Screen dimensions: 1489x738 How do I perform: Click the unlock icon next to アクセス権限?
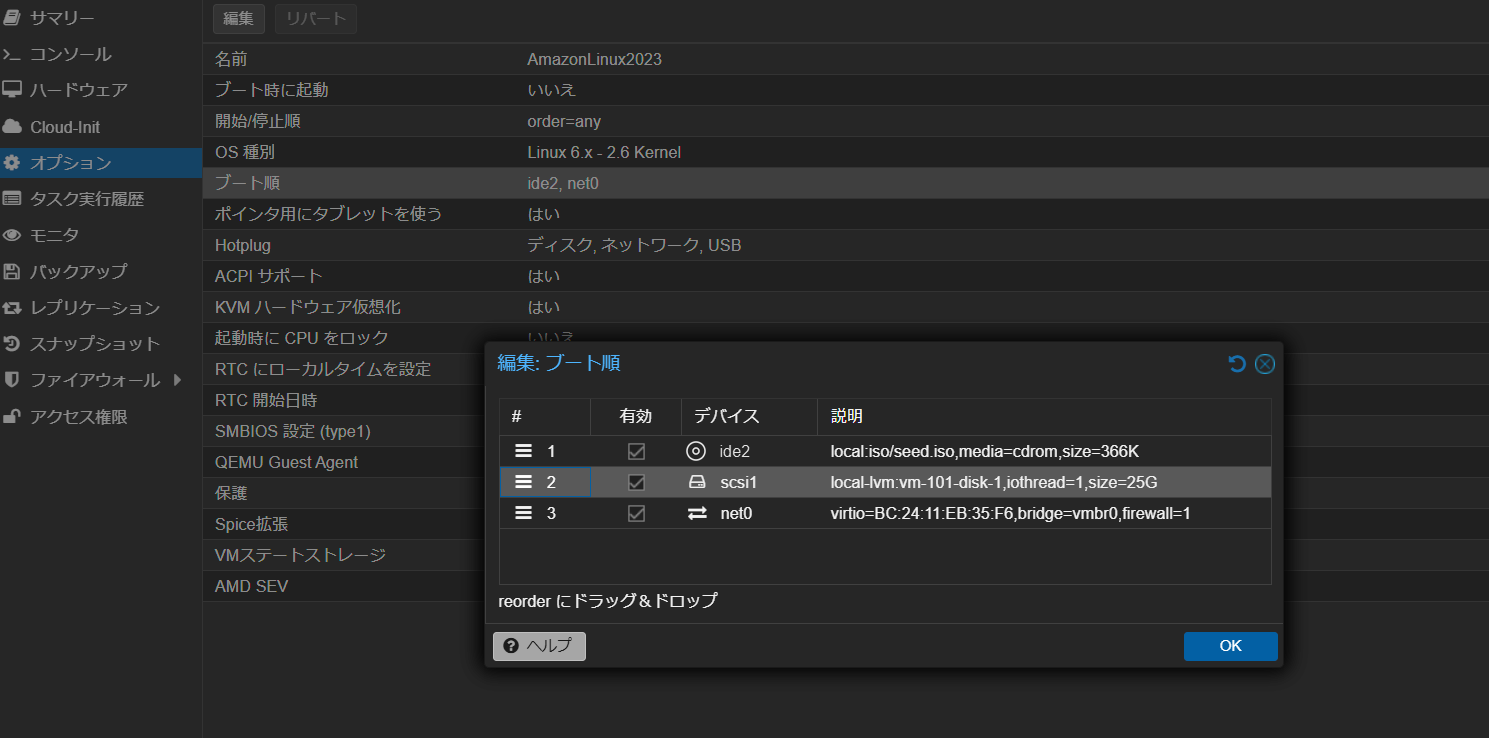[x=12, y=416]
